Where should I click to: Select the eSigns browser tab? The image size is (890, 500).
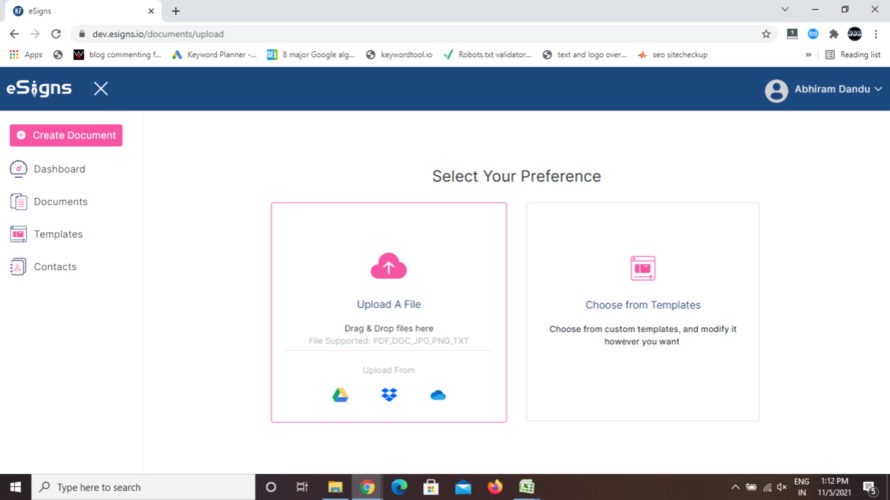tap(82, 11)
